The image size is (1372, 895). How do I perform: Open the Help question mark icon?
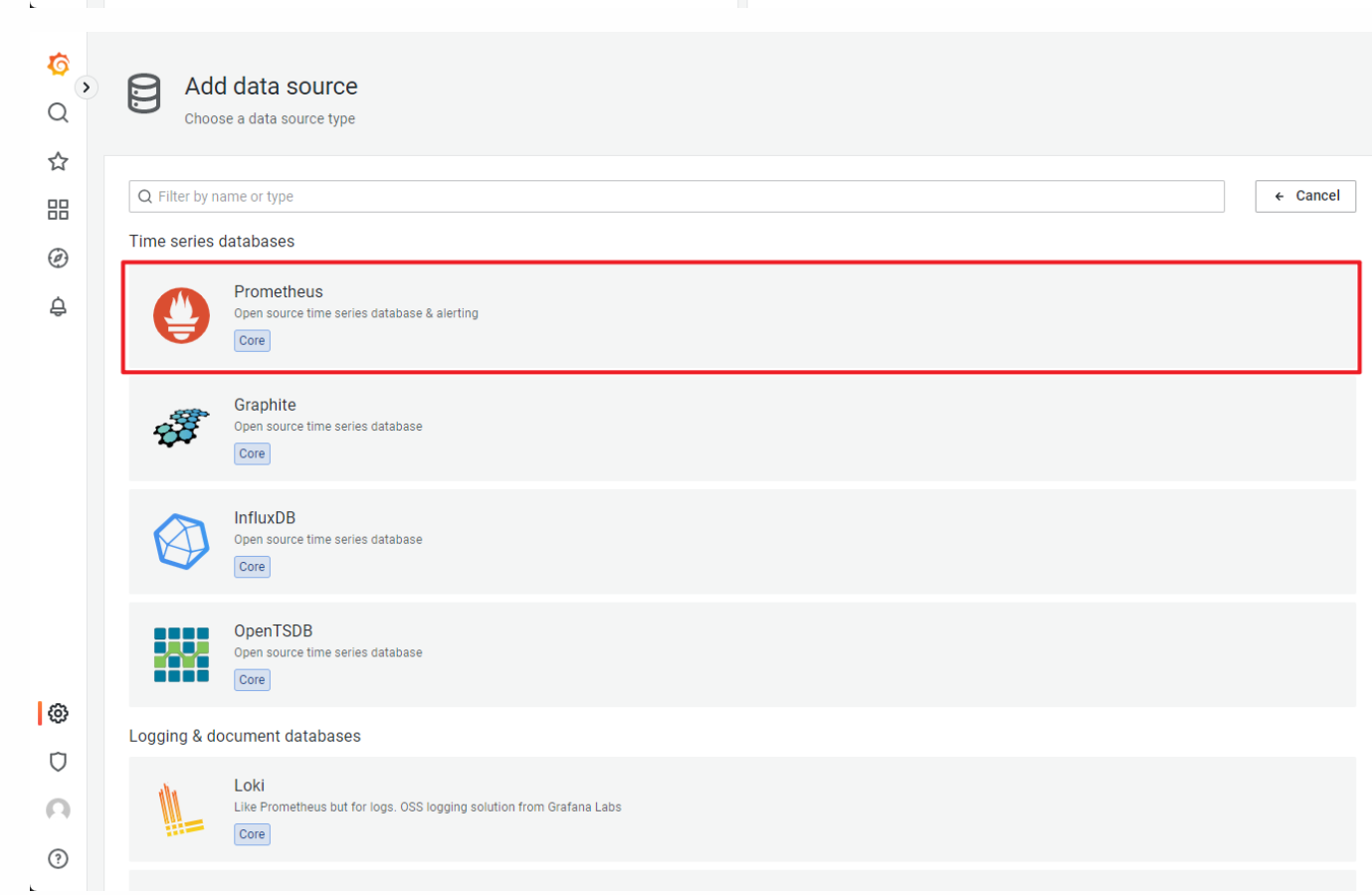[59, 858]
